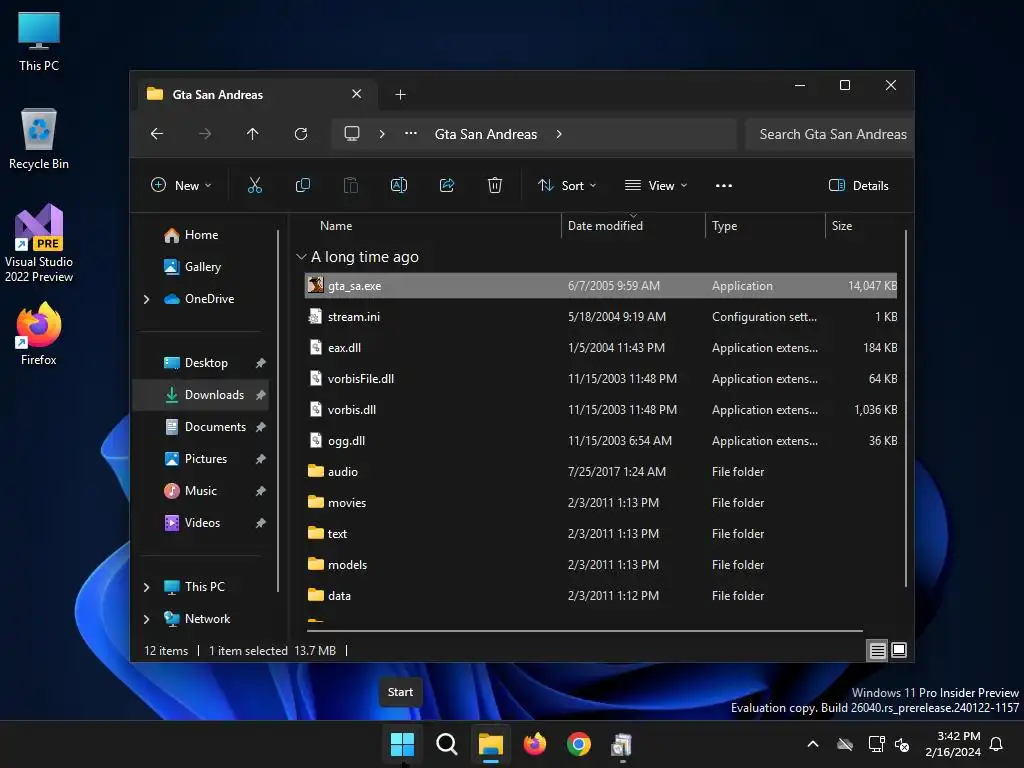Select This PC desktop icon
The image size is (1024, 768).
tap(39, 41)
